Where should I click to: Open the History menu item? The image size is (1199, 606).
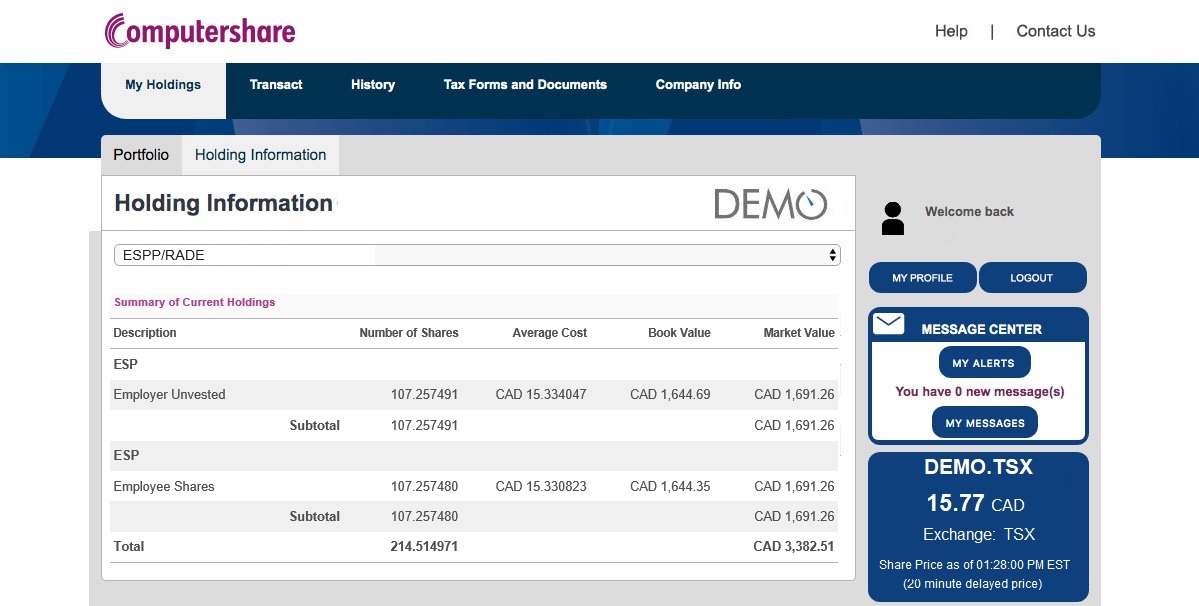click(x=373, y=85)
